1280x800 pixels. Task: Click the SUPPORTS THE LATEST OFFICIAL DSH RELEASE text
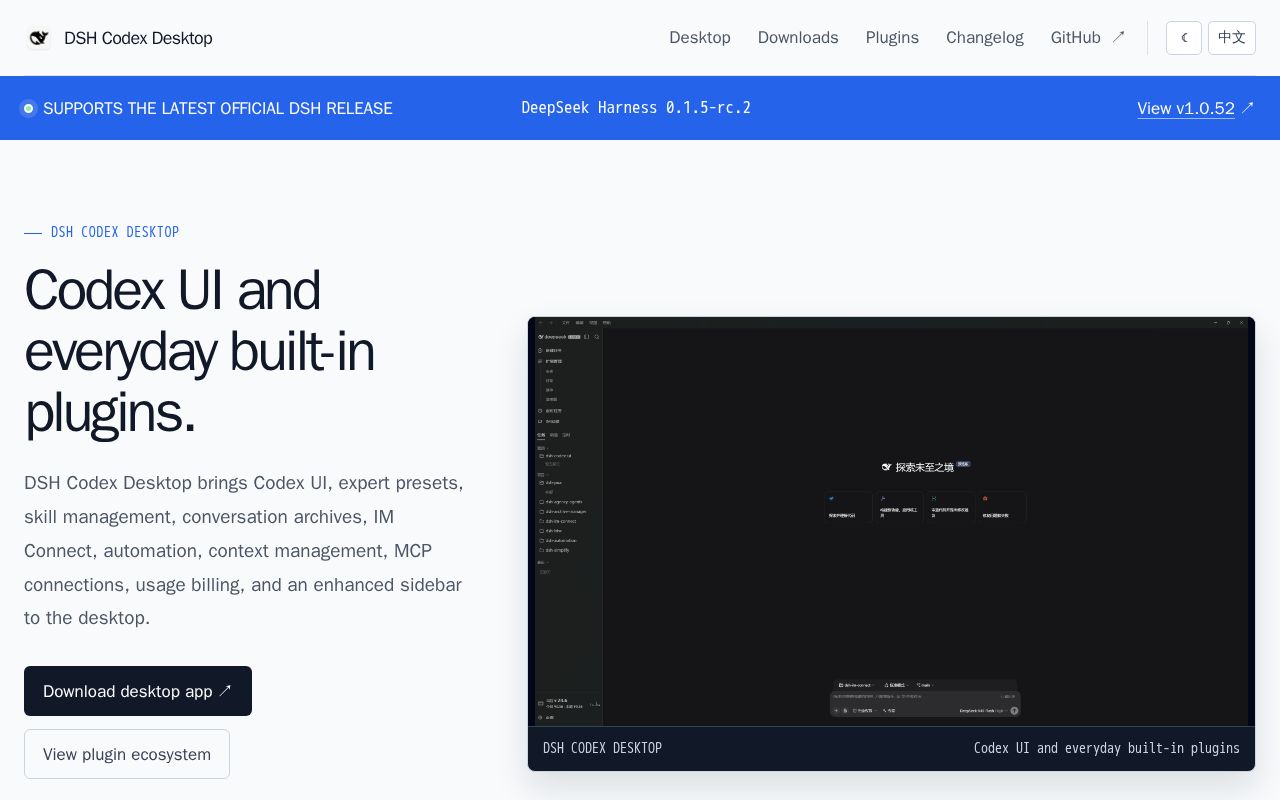(218, 108)
